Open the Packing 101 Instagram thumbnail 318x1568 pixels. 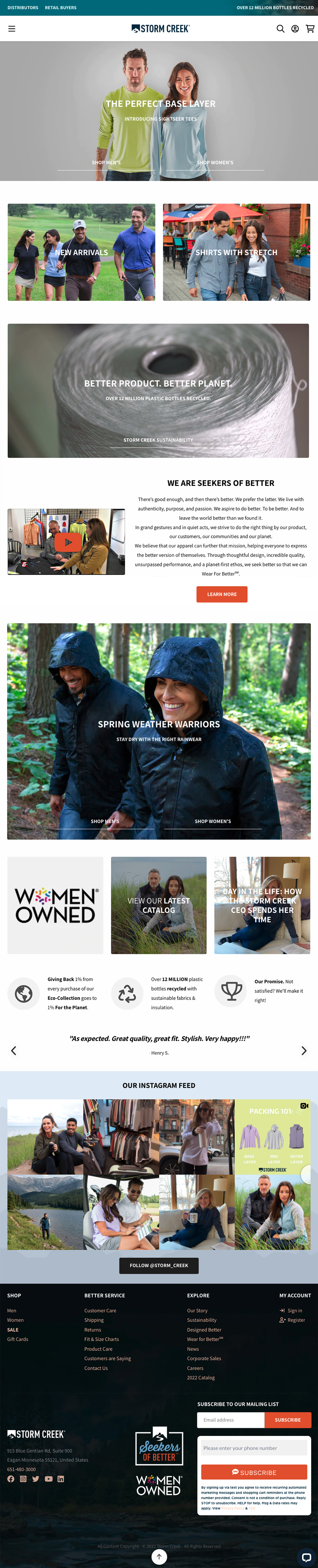point(272,1136)
